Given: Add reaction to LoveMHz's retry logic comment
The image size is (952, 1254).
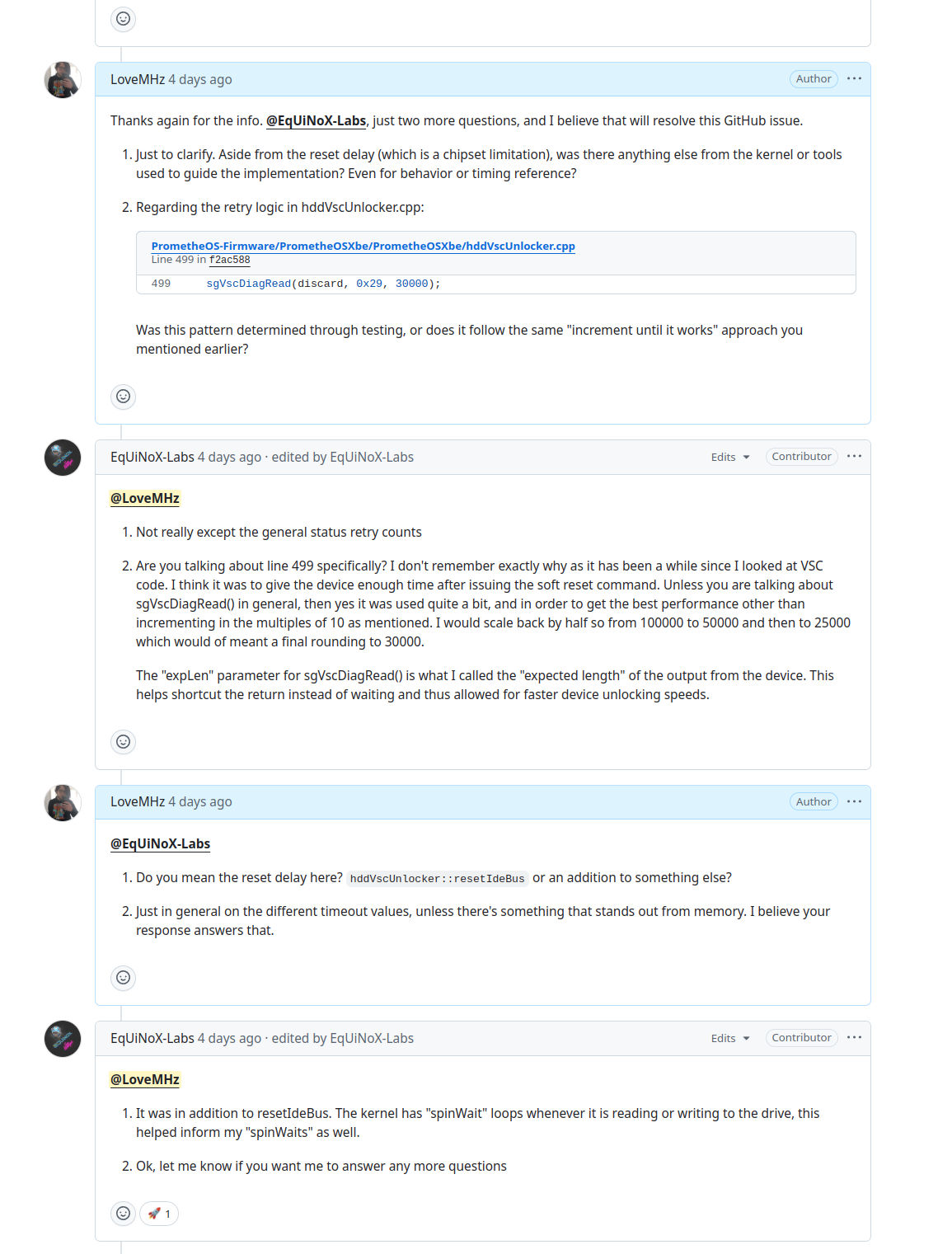Looking at the screenshot, I should tap(123, 397).
